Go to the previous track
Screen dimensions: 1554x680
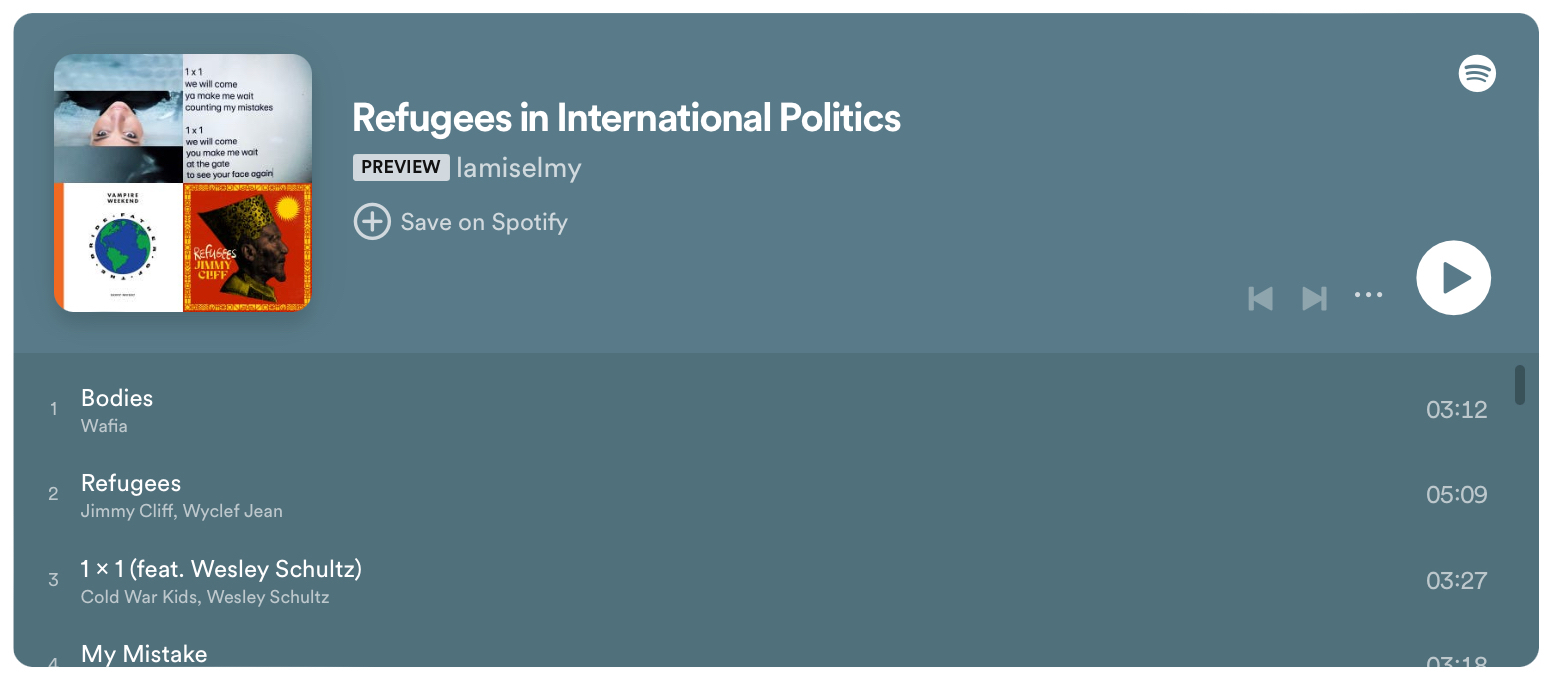pyautogui.click(x=1261, y=298)
